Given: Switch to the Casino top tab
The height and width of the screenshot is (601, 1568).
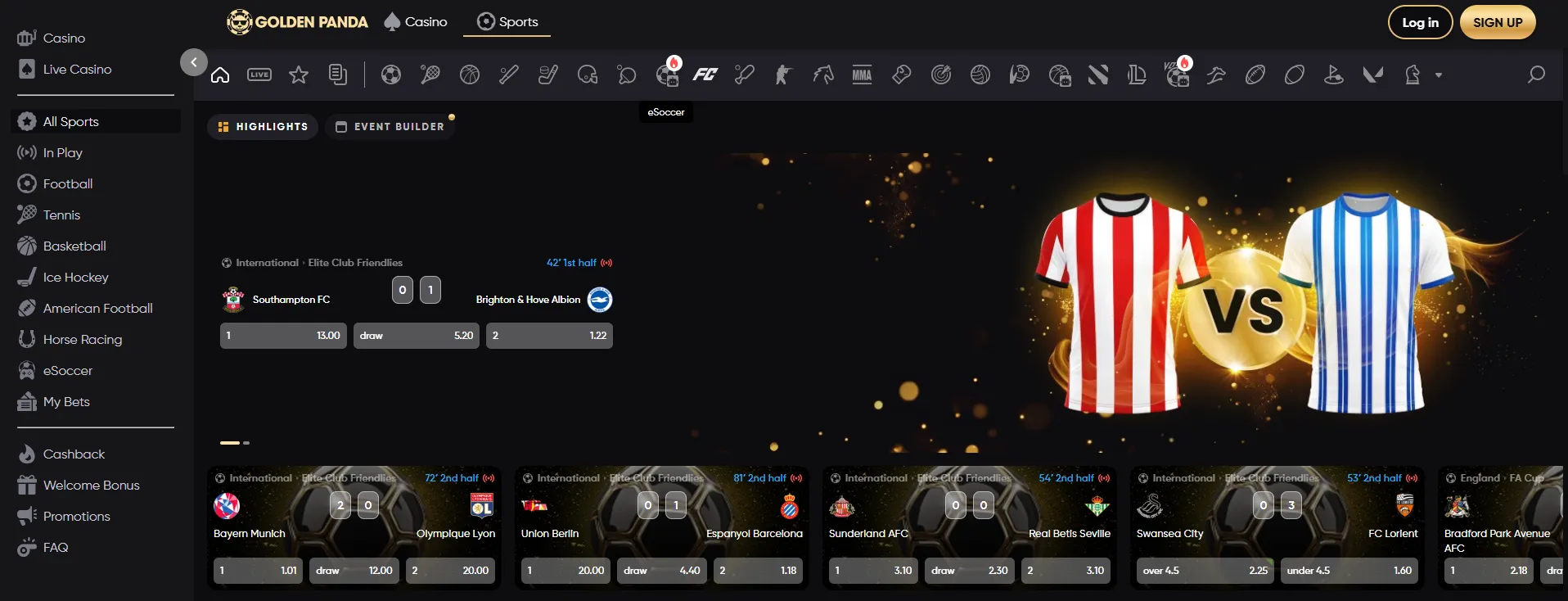Looking at the screenshot, I should click(416, 22).
